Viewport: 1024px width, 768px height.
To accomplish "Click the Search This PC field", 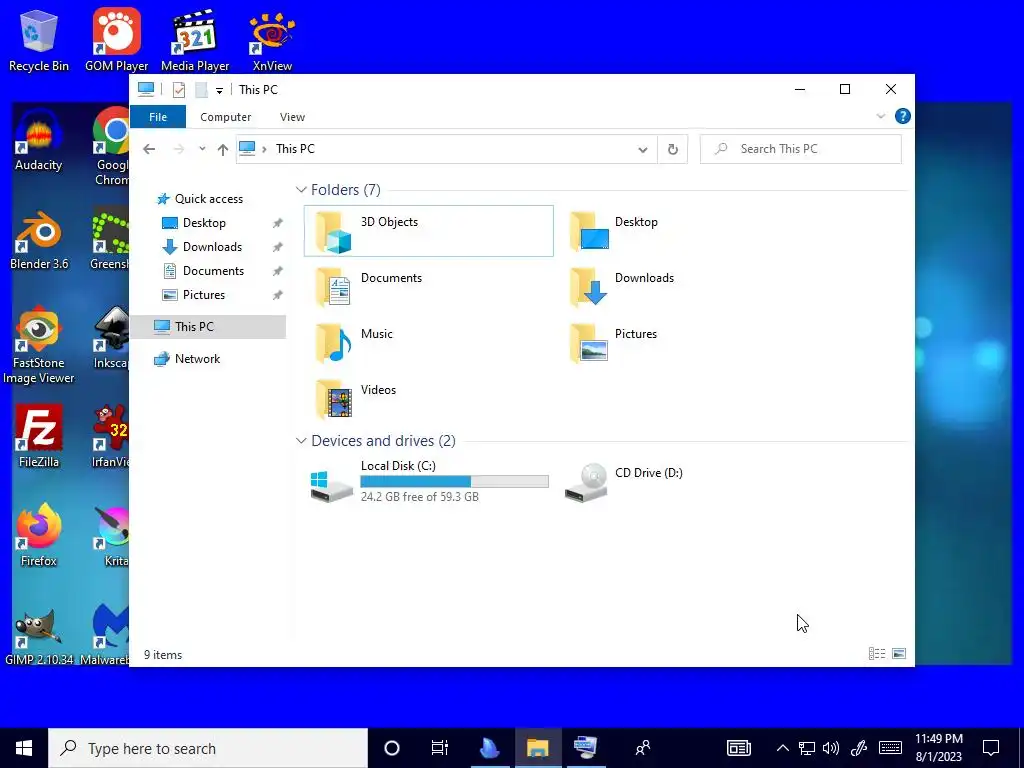I will pos(801,149).
